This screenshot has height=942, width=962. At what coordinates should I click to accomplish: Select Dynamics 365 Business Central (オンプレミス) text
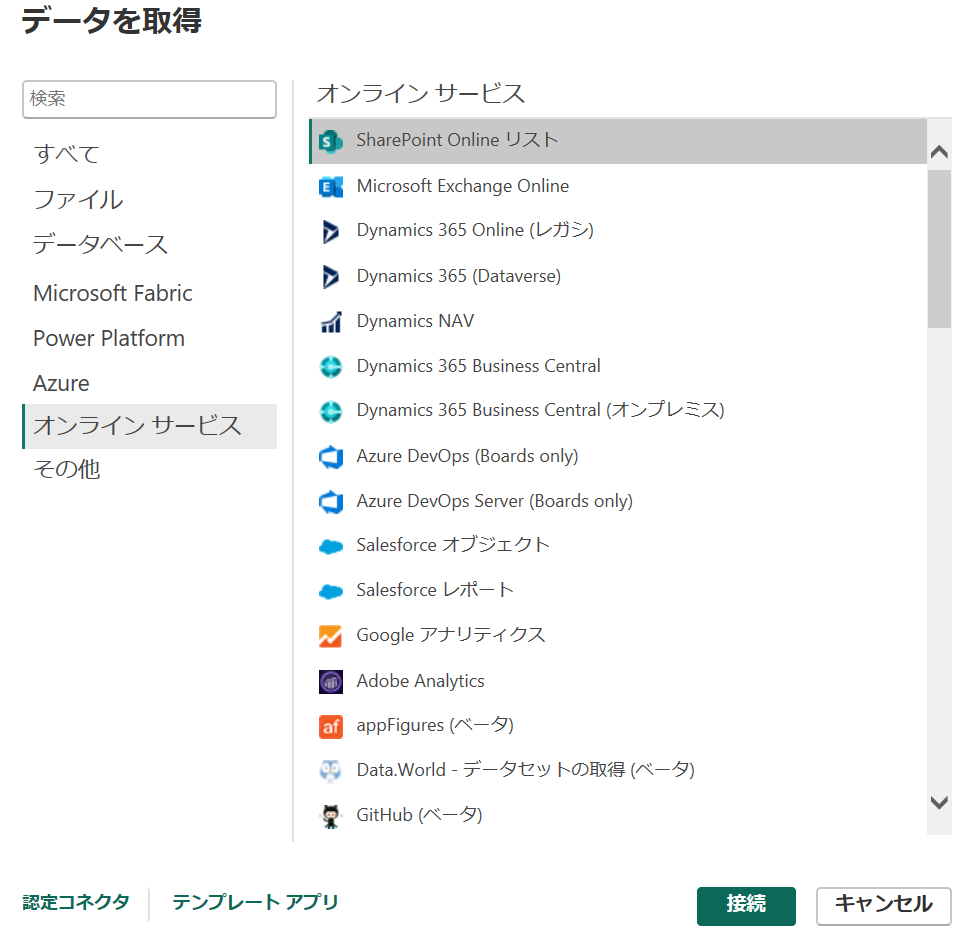point(541,410)
